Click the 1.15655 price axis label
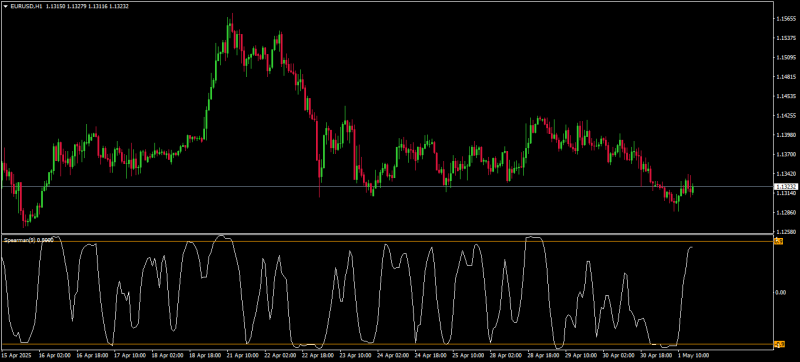Viewport: 800px width, 362px height. (785, 19)
